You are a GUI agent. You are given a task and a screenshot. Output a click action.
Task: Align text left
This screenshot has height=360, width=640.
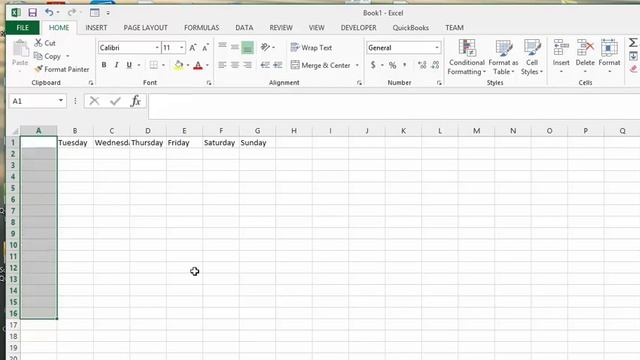click(222, 65)
